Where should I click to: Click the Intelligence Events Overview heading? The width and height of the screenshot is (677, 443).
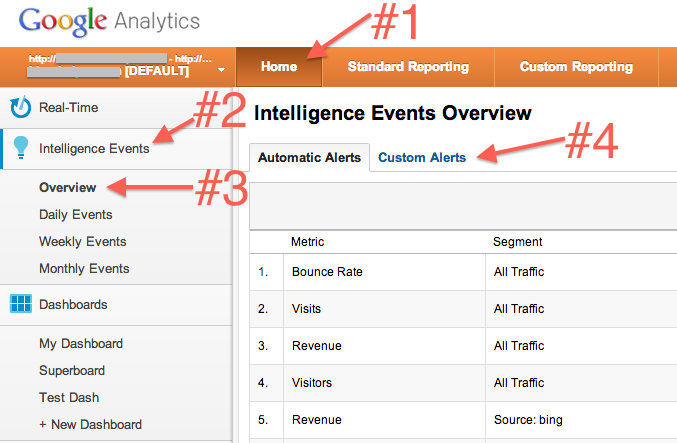[392, 113]
